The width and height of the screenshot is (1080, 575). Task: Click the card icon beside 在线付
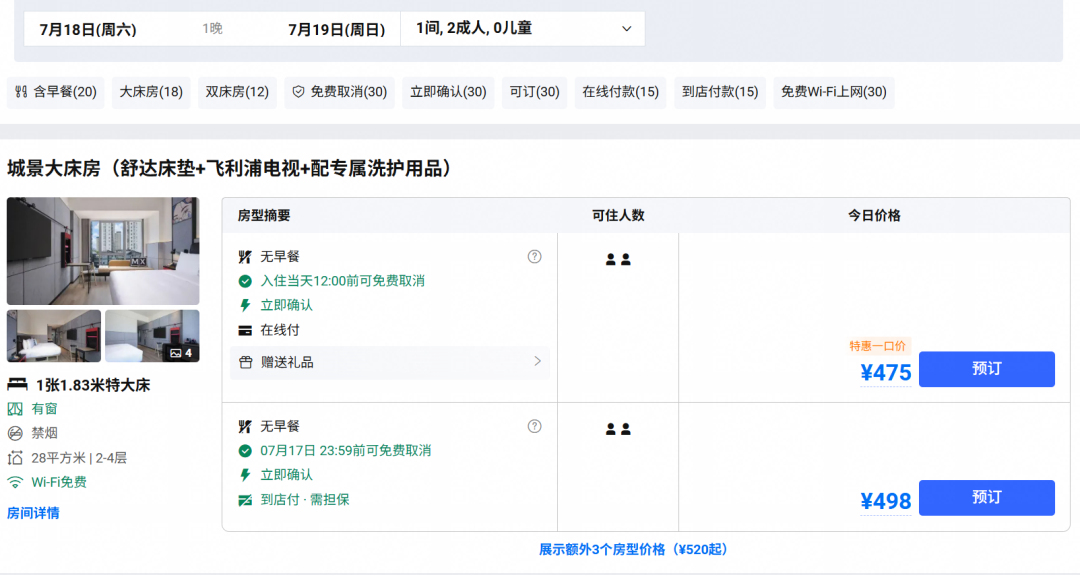(245, 331)
